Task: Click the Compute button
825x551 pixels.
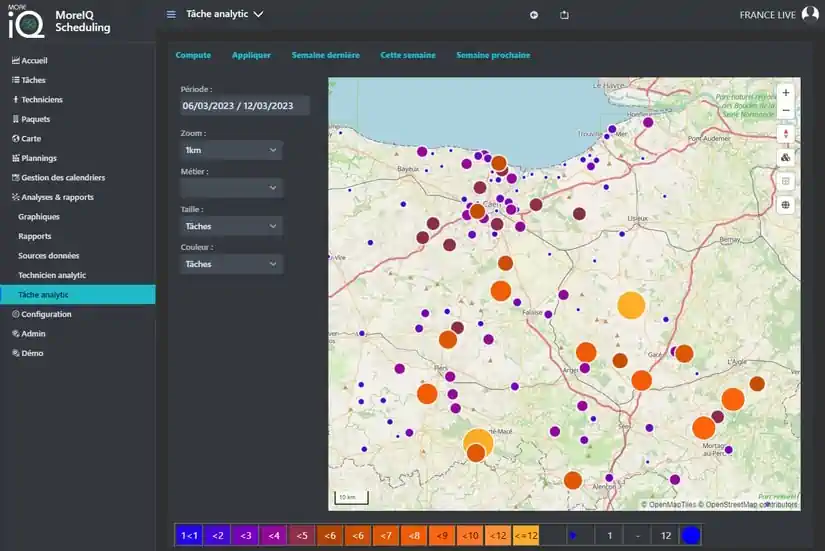Action: (193, 55)
